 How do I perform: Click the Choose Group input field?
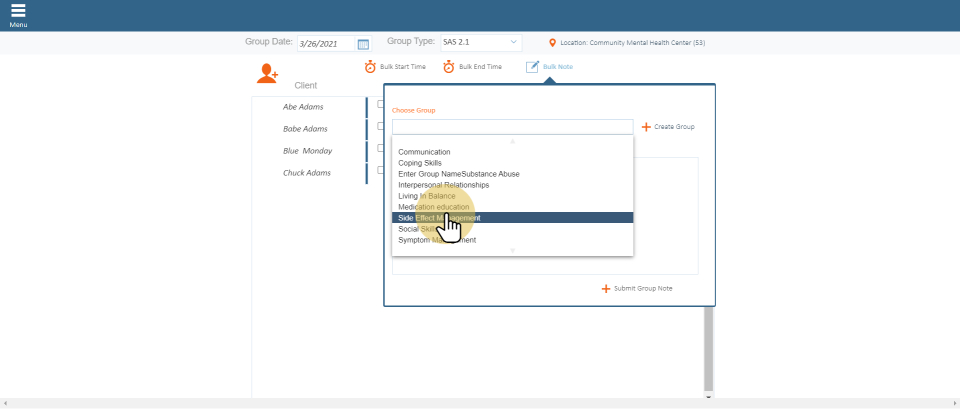(x=512, y=127)
